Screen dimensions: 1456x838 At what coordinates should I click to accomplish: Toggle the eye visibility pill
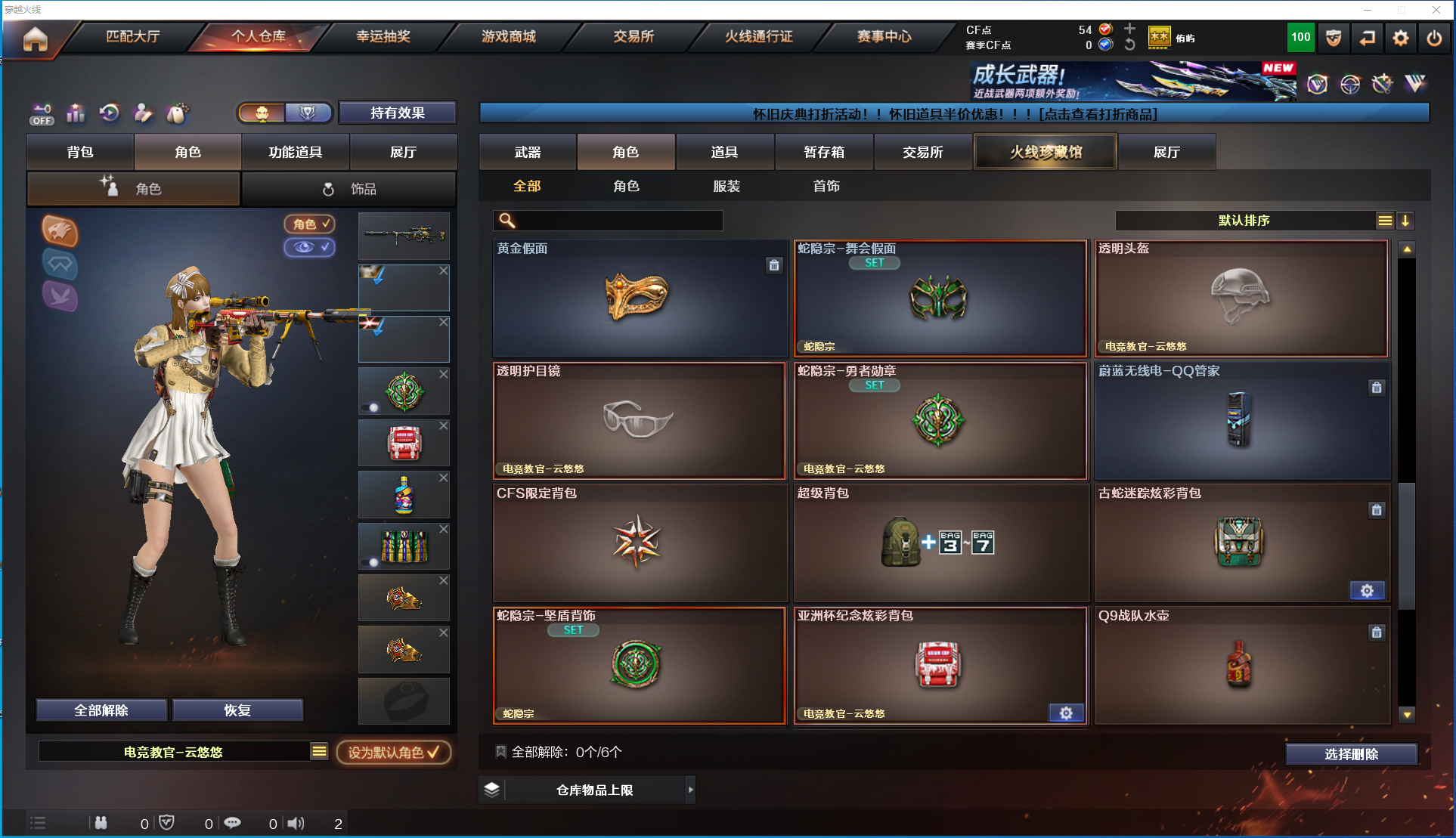click(309, 247)
